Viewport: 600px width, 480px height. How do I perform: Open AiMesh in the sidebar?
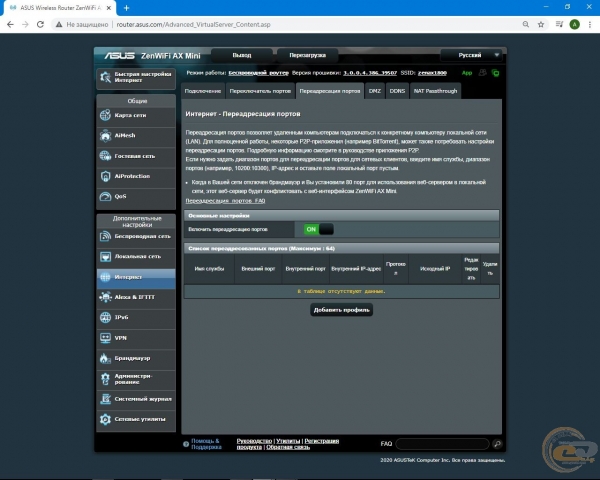[136, 136]
